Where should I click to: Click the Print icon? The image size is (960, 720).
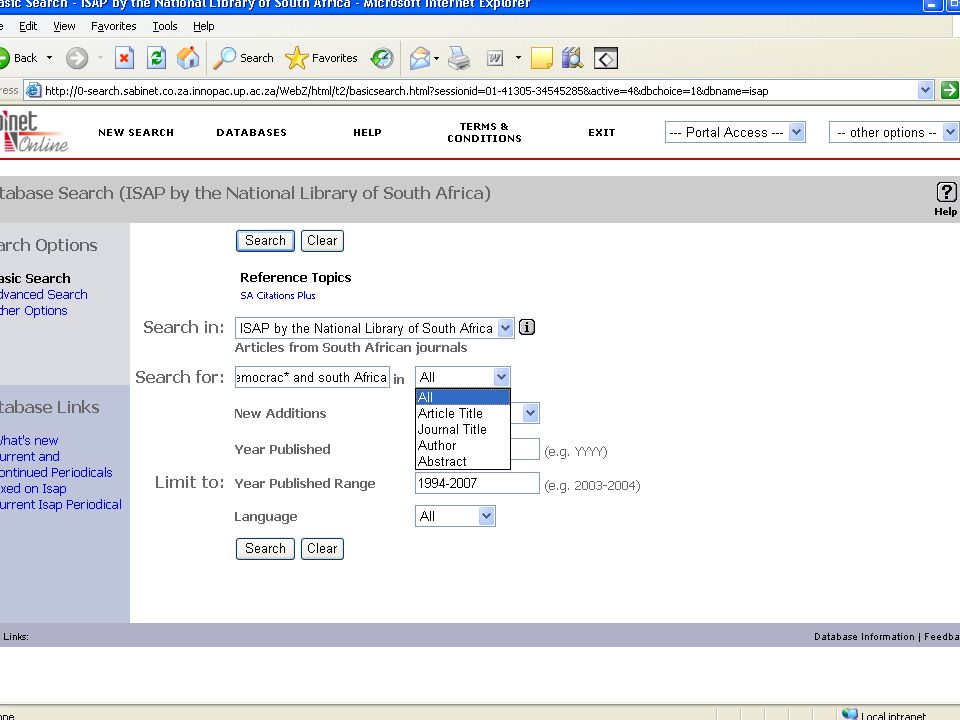[459, 58]
